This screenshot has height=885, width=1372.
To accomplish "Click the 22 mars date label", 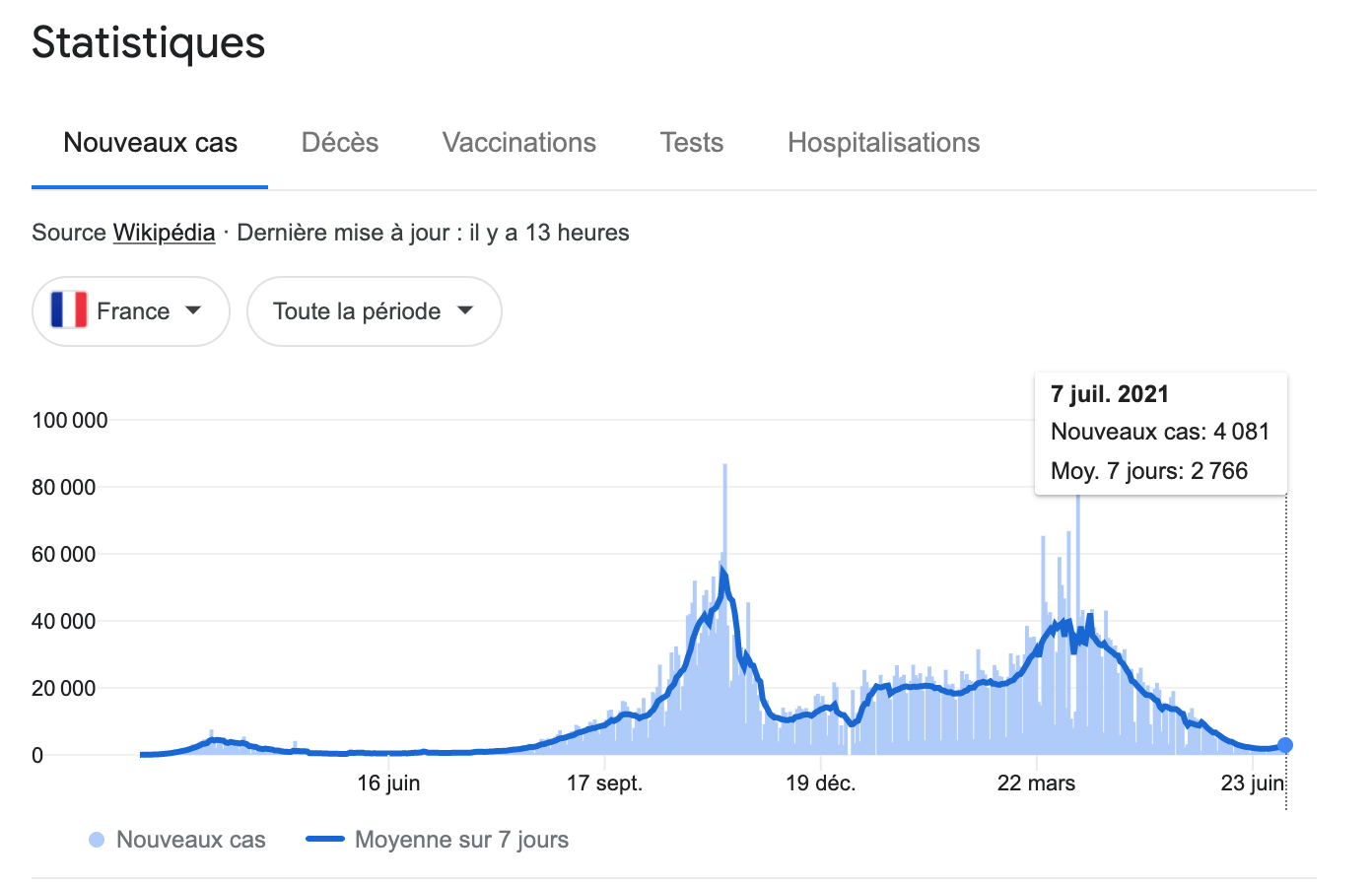I will [x=1037, y=783].
